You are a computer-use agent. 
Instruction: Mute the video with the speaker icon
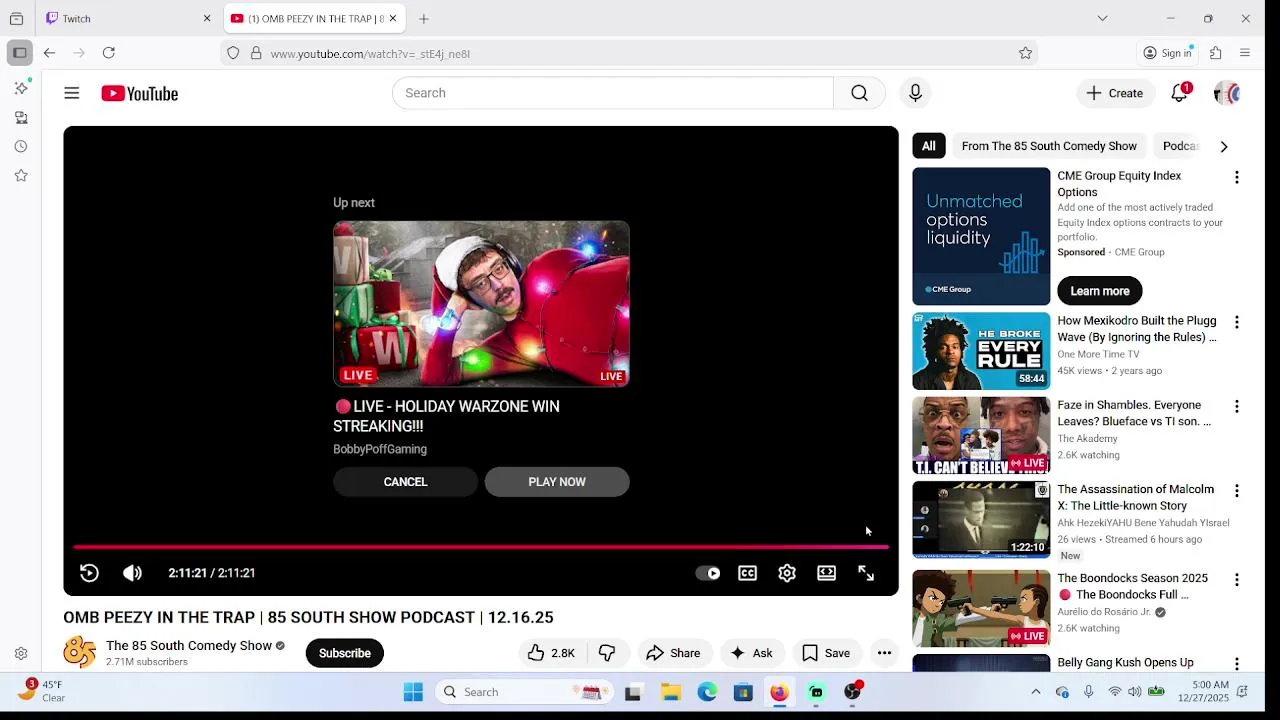click(x=132, y=573)
